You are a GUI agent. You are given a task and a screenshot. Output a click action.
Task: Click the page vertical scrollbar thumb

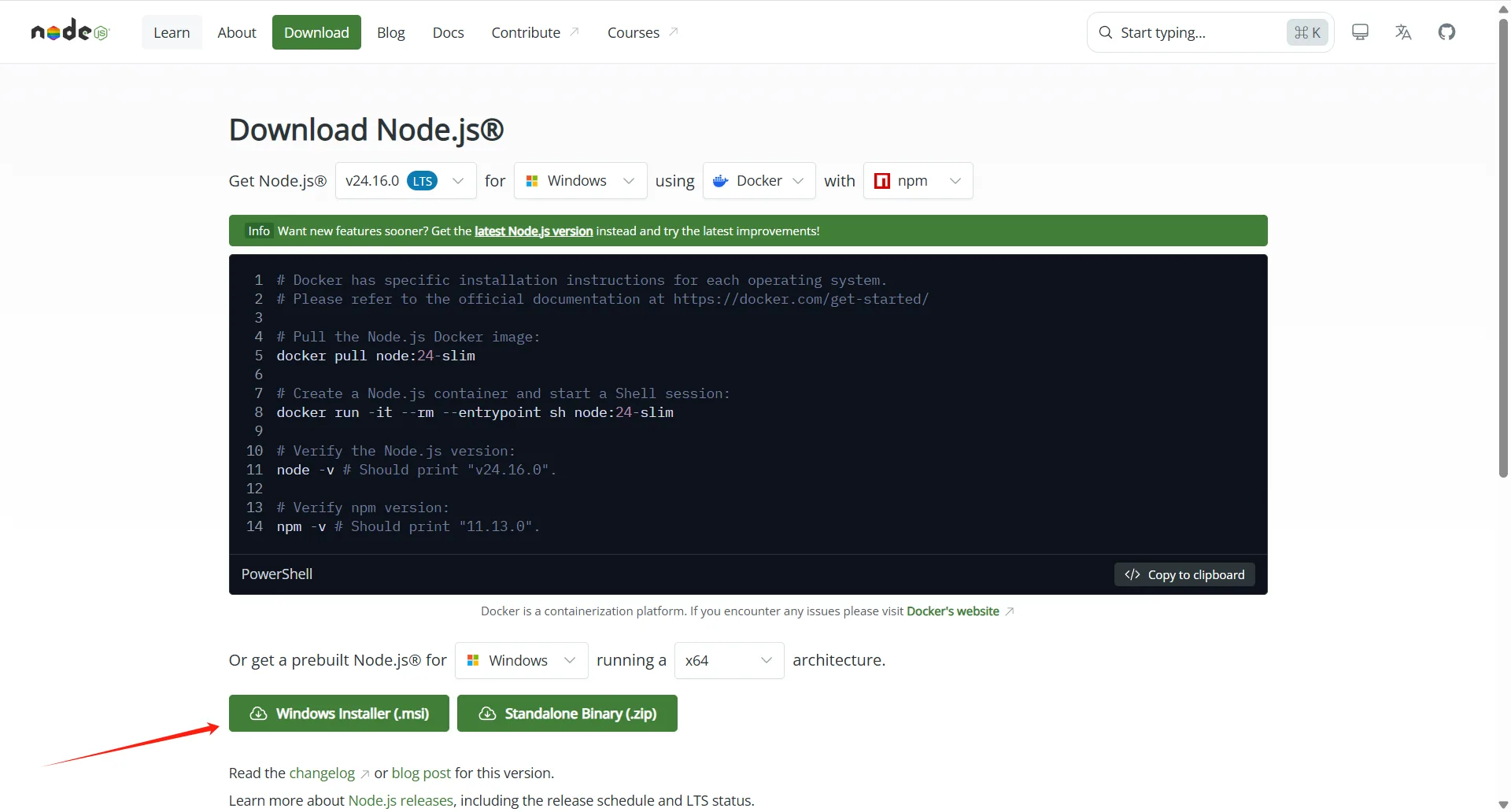(1503, 248)
